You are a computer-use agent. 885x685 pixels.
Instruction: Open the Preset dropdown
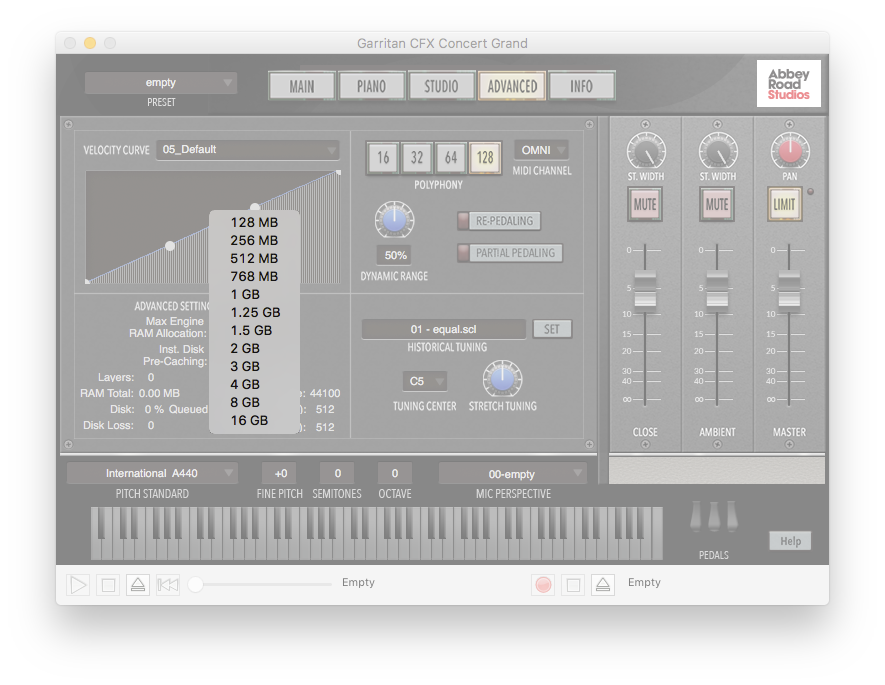coord(161,82)
